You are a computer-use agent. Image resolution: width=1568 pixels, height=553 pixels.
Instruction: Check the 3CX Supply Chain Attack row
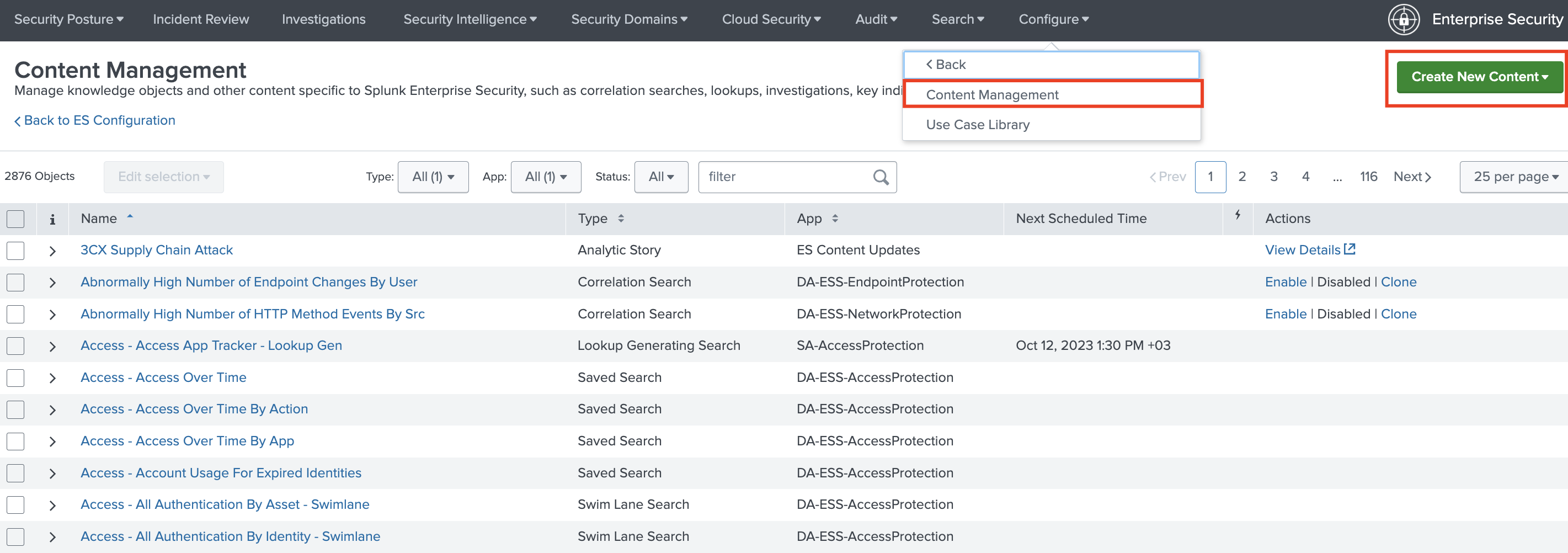[x=16, y=251]
